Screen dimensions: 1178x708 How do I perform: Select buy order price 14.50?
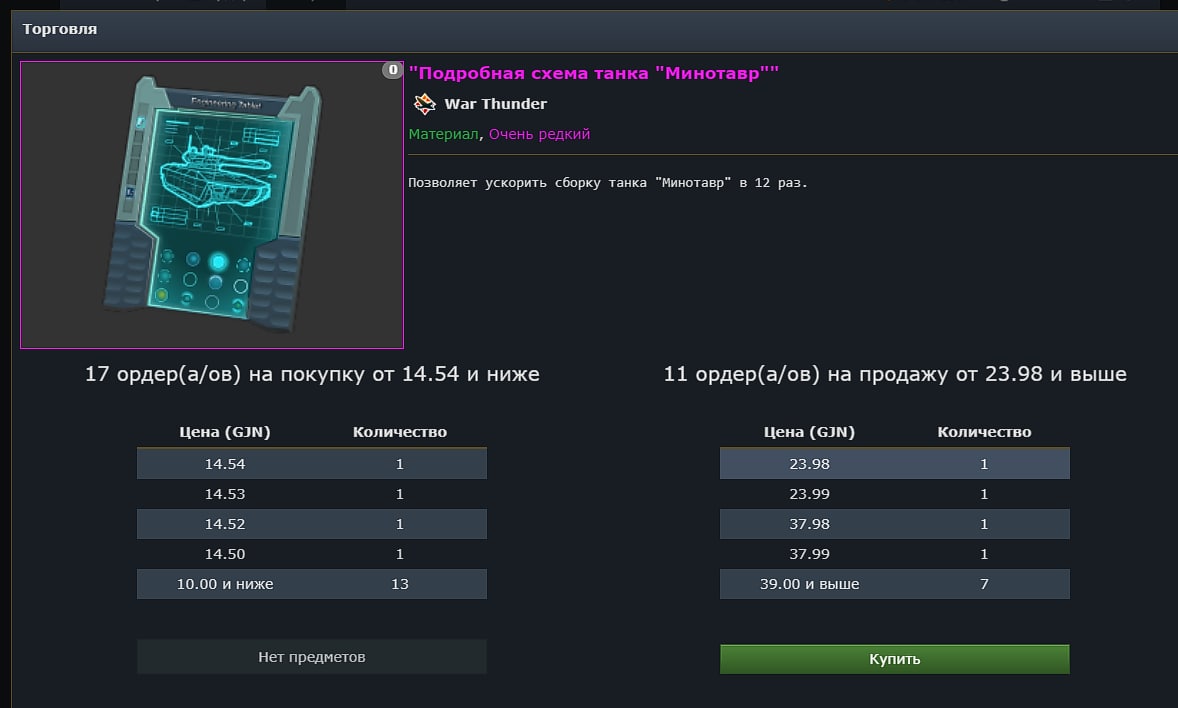click(225, 554)
